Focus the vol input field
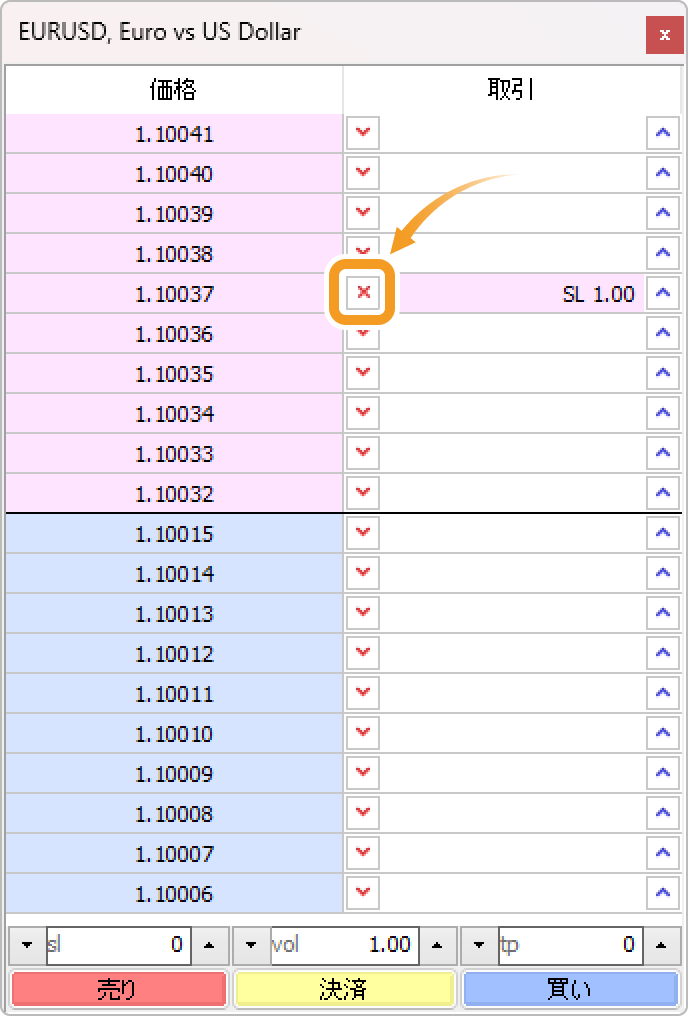688x1016 pixels. 345,945
